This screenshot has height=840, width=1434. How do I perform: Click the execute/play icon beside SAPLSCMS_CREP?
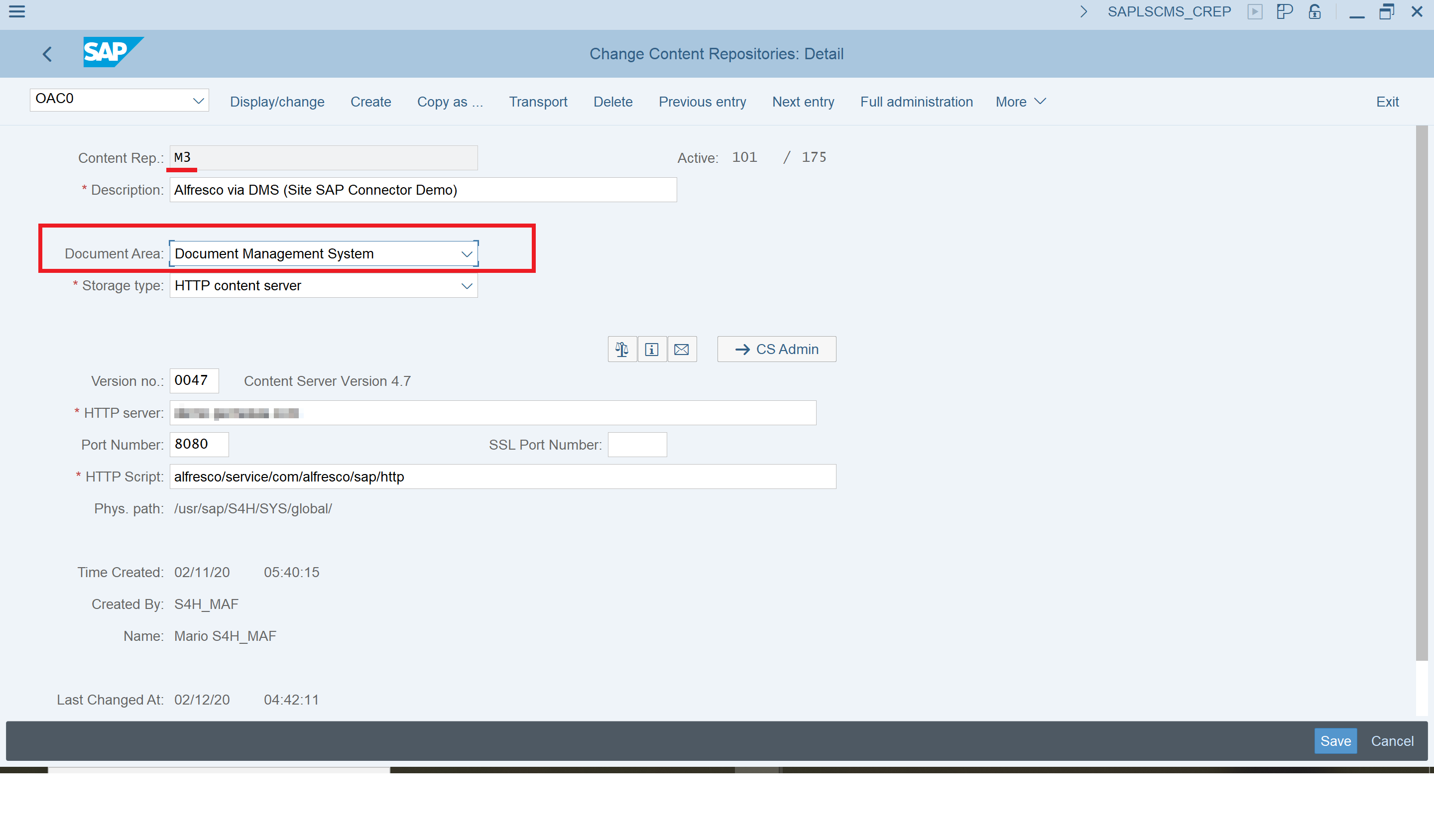coord(1255,11)
